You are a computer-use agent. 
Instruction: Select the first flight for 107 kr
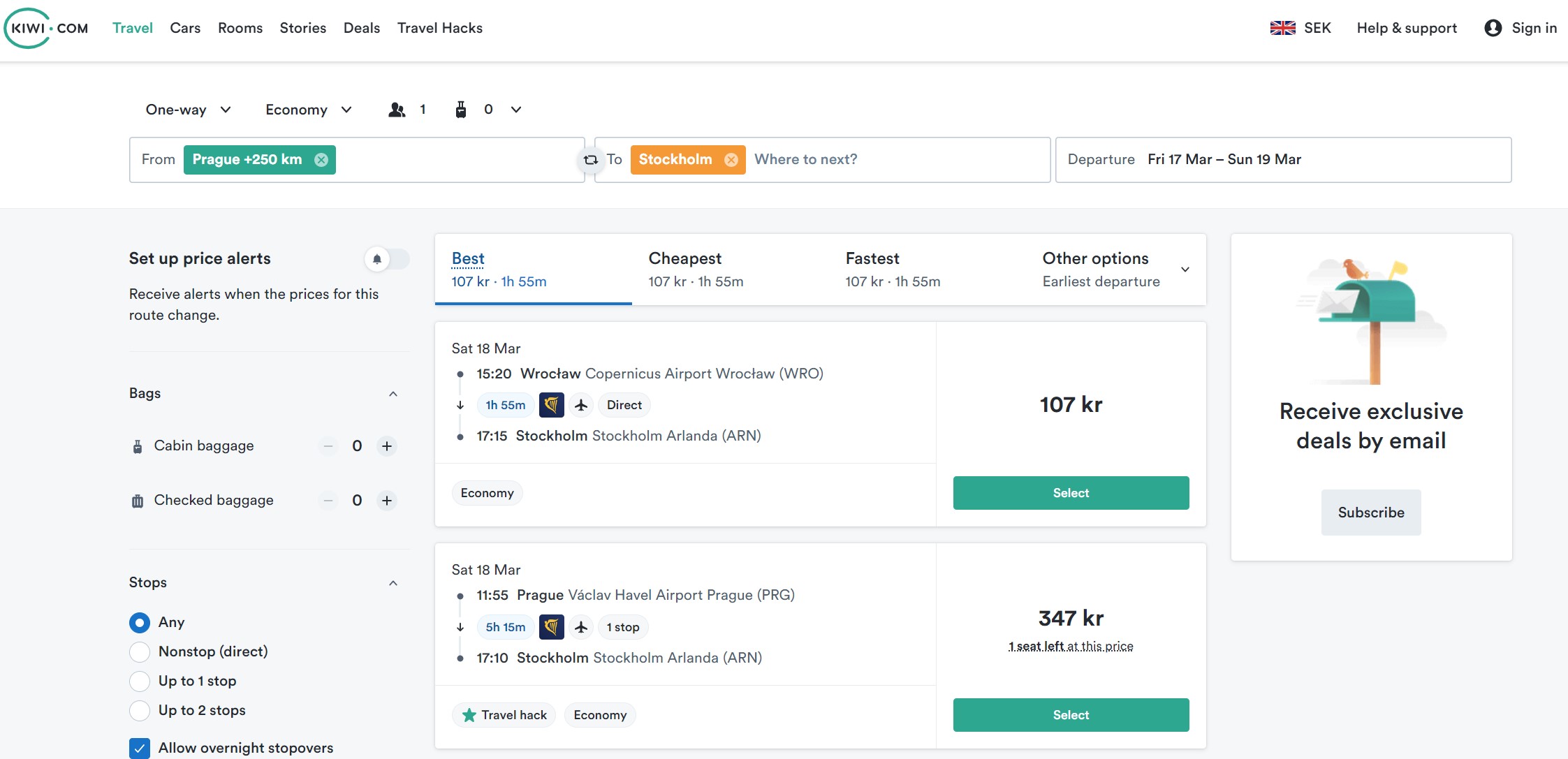1071,492
